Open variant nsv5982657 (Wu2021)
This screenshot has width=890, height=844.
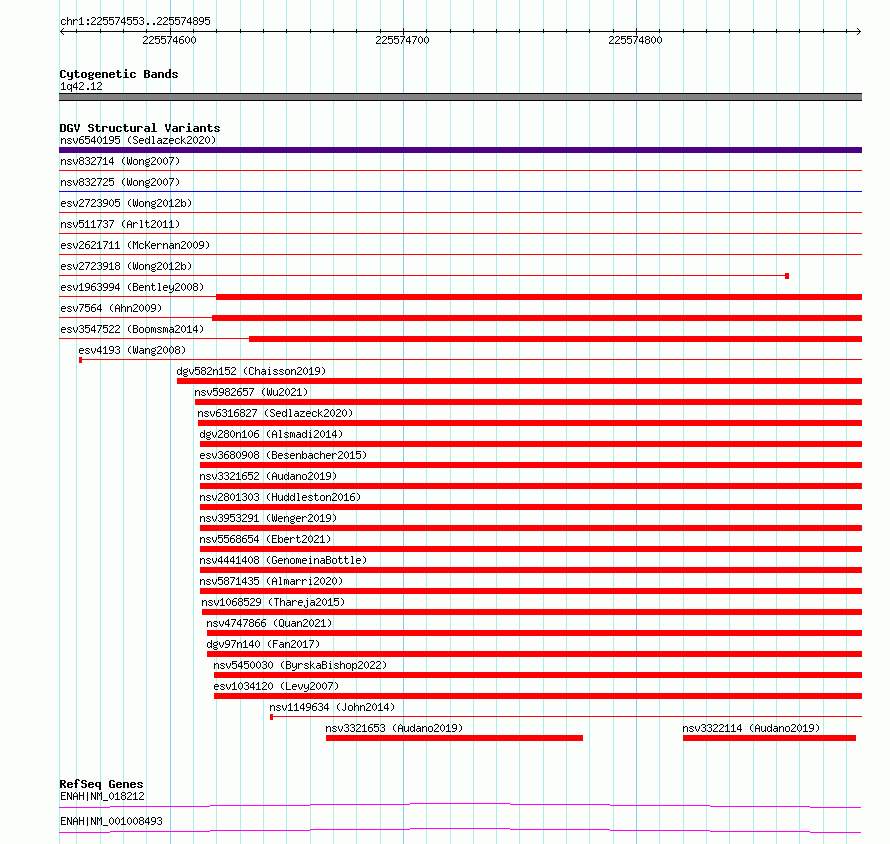251,392
